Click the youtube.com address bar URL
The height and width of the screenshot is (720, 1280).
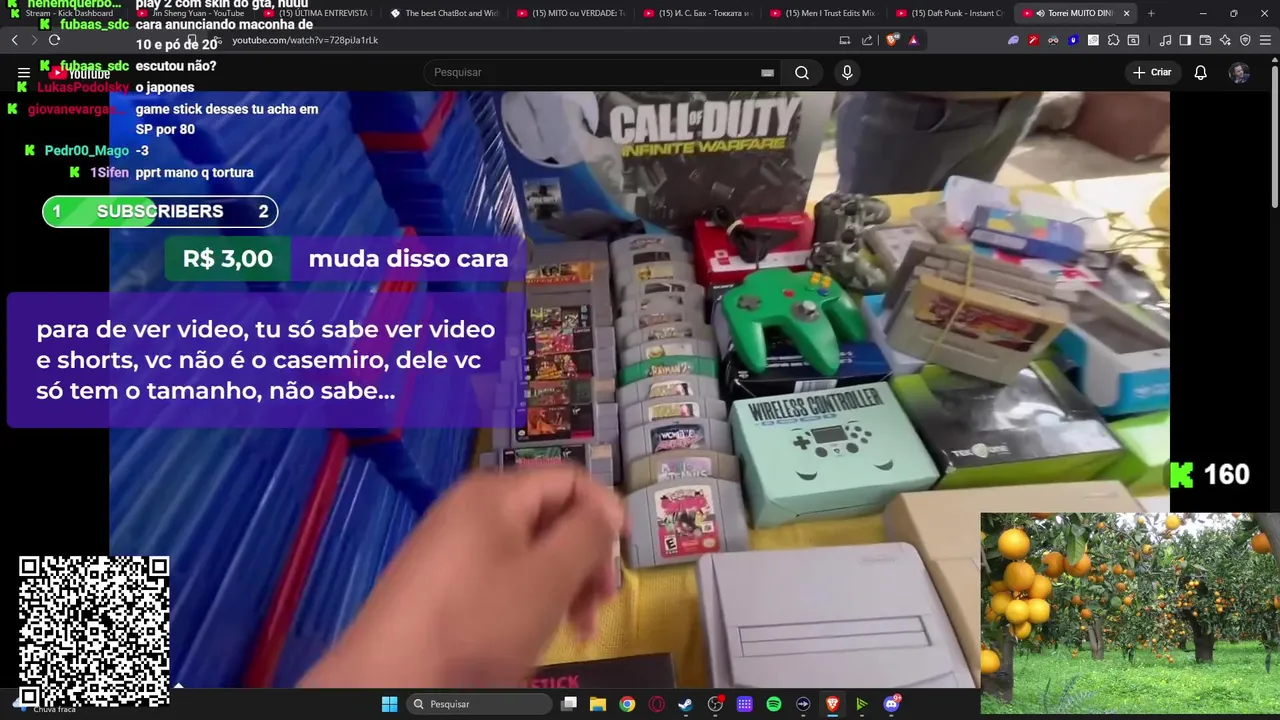click(x=305, y=40)
